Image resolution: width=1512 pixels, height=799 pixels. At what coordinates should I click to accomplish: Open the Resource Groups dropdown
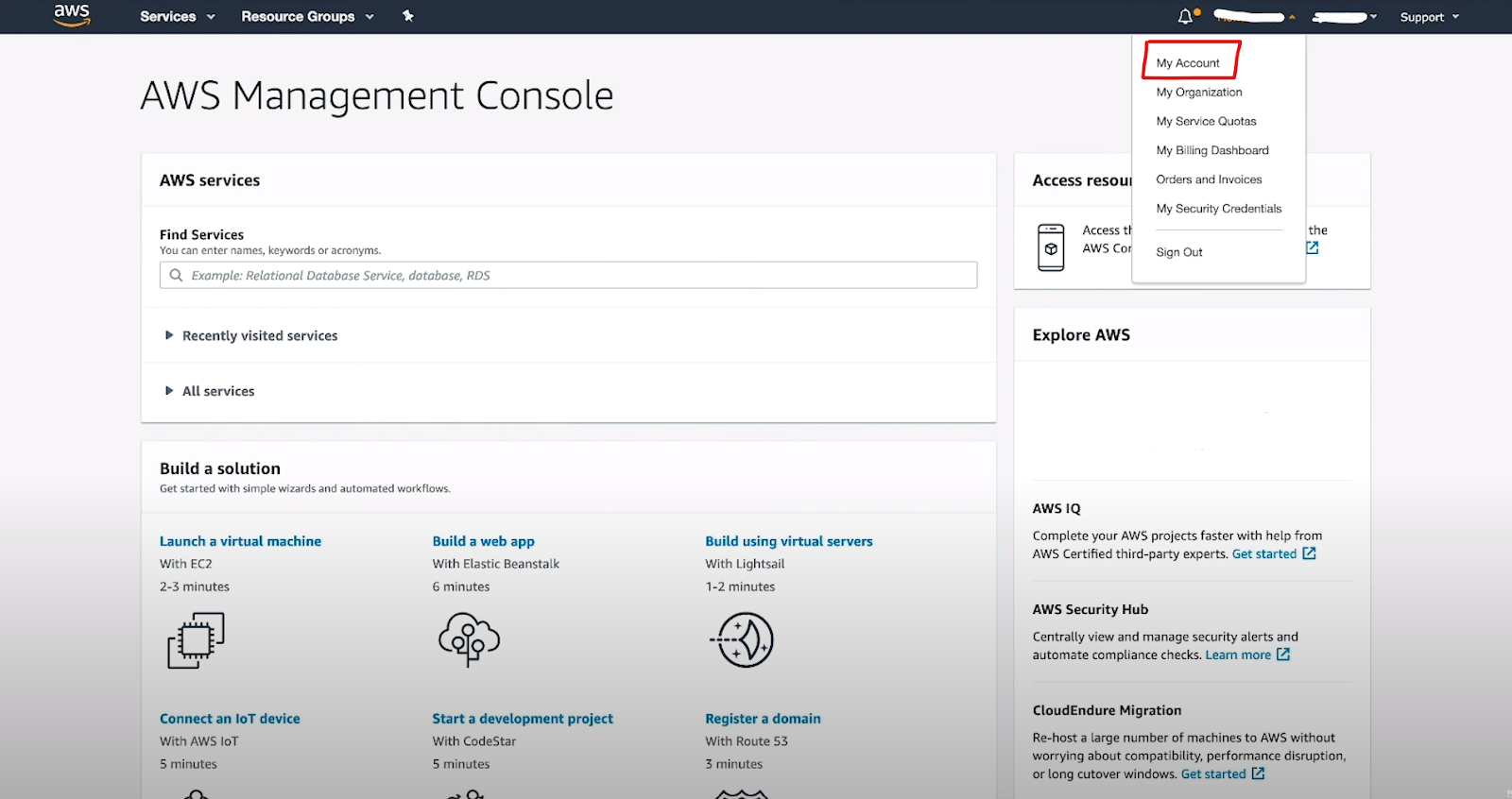point(307,16)
